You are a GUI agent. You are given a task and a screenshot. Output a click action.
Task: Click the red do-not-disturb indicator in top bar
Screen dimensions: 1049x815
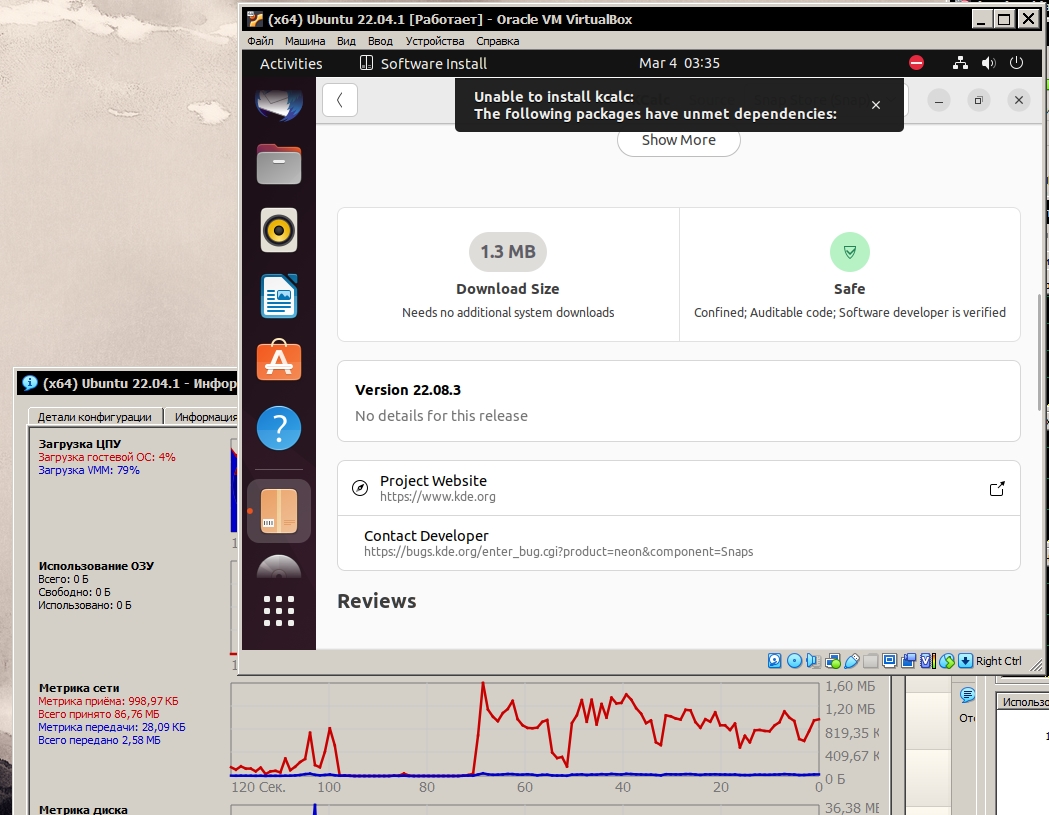point(917,63)
